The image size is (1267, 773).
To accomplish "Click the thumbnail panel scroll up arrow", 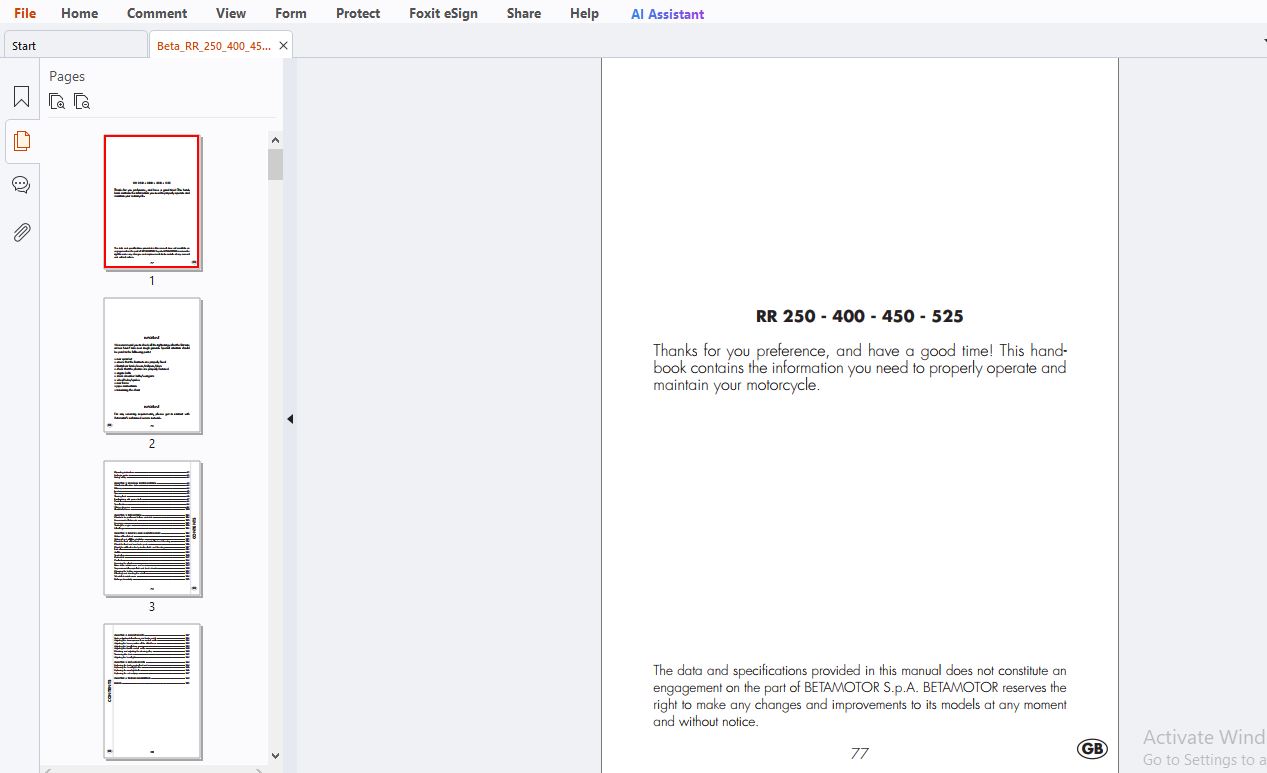I will [x=275, y=140].
